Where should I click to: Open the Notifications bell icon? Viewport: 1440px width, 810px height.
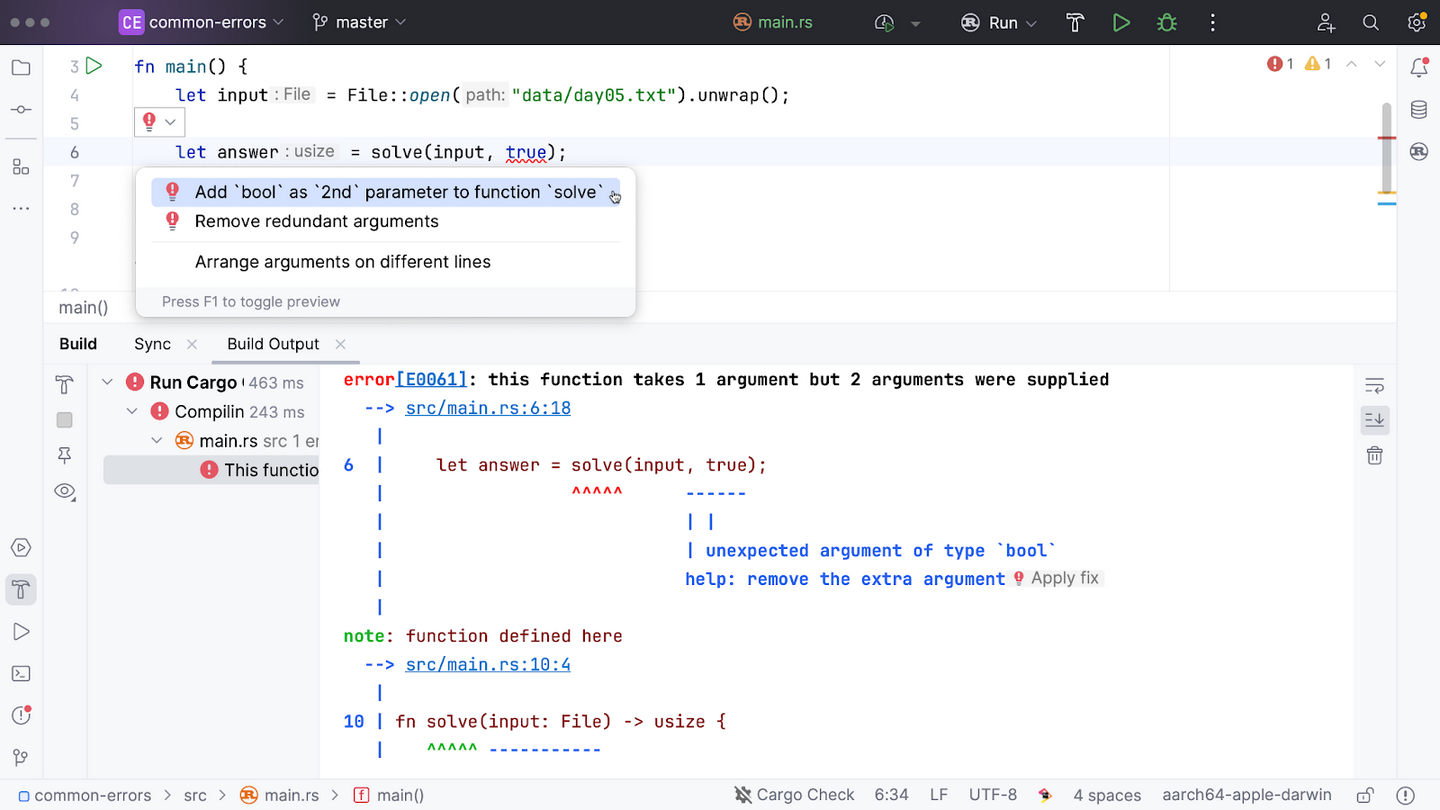tap(1418, 68)
